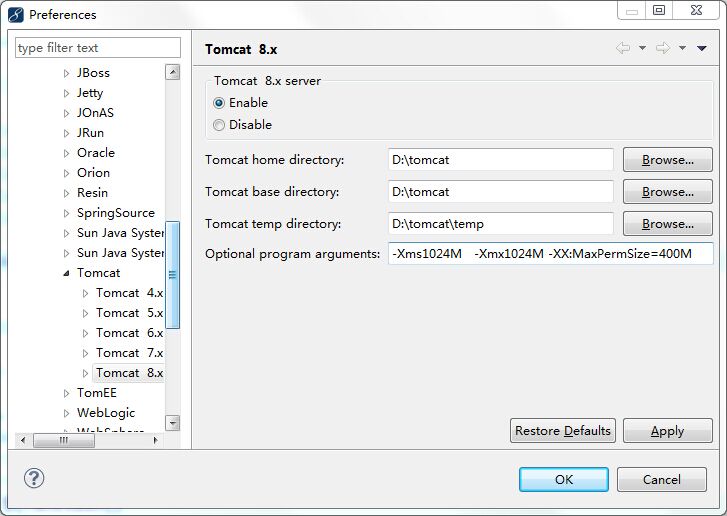Cancel the Preferences dialog
The height and width of the screenshot is (516, 727).
click(x=662, y=479)
